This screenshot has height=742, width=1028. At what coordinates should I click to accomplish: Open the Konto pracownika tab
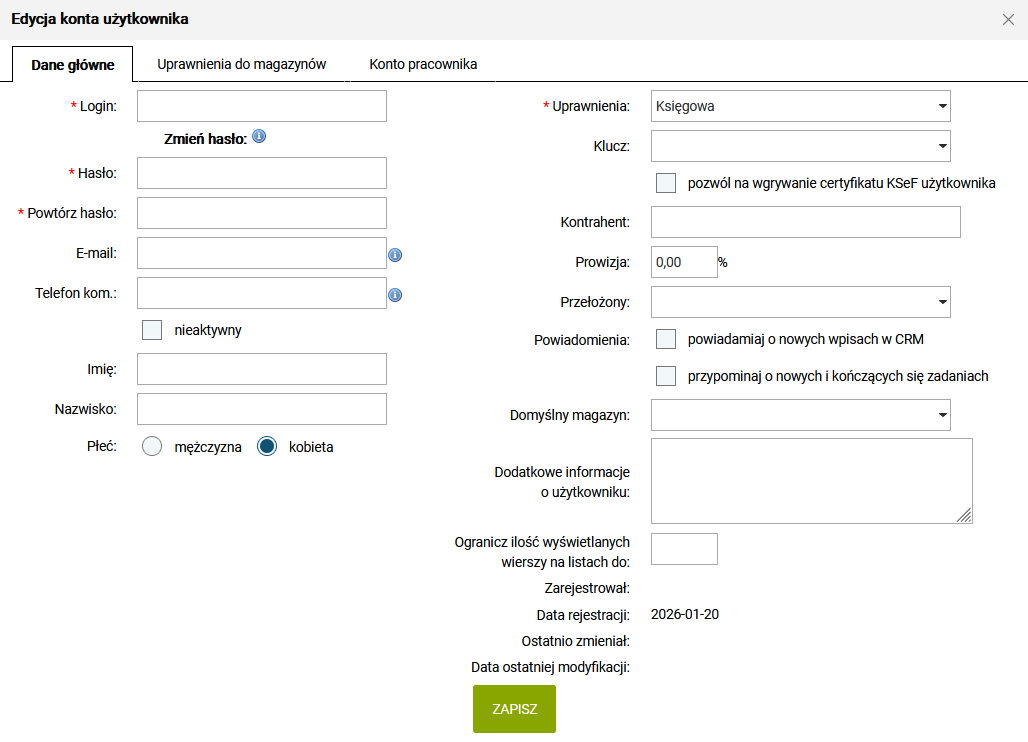click(x=423, y=64)
